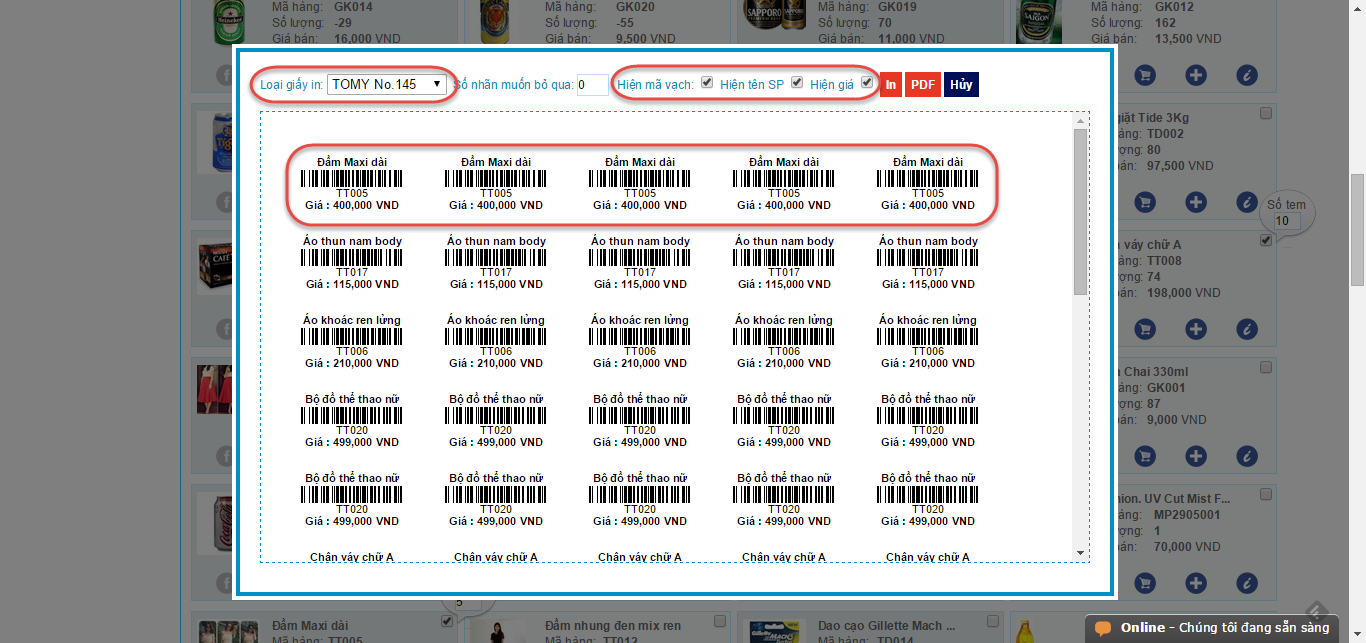The width and height of the screenshot is (1366, 643).
Task: Click info icon of TT008 product
Action: coord(1247,329)
